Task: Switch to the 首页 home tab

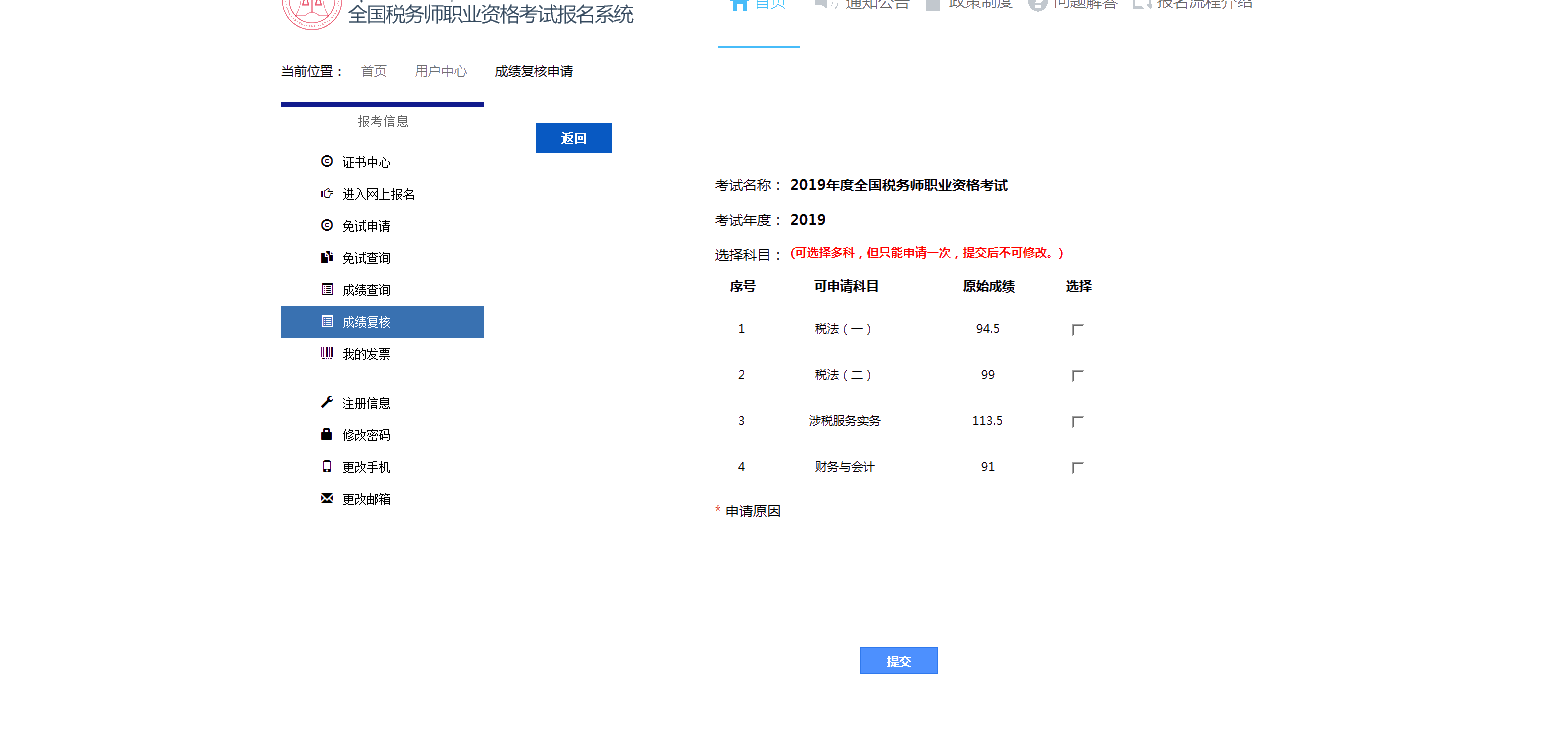Action: point(758,5)
